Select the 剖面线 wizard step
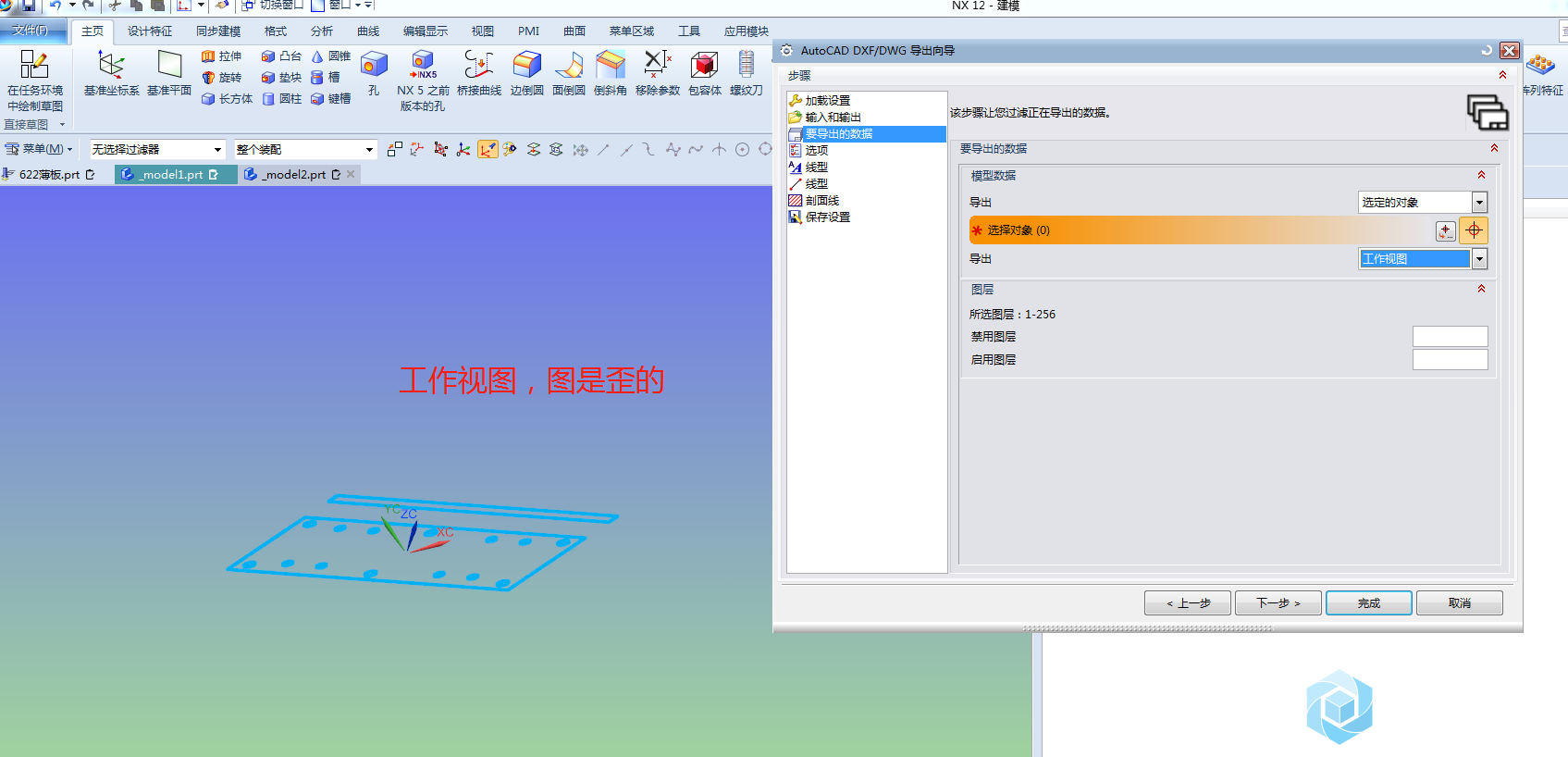The height and width of the screenshot is (757, 1568). (821, 201)
